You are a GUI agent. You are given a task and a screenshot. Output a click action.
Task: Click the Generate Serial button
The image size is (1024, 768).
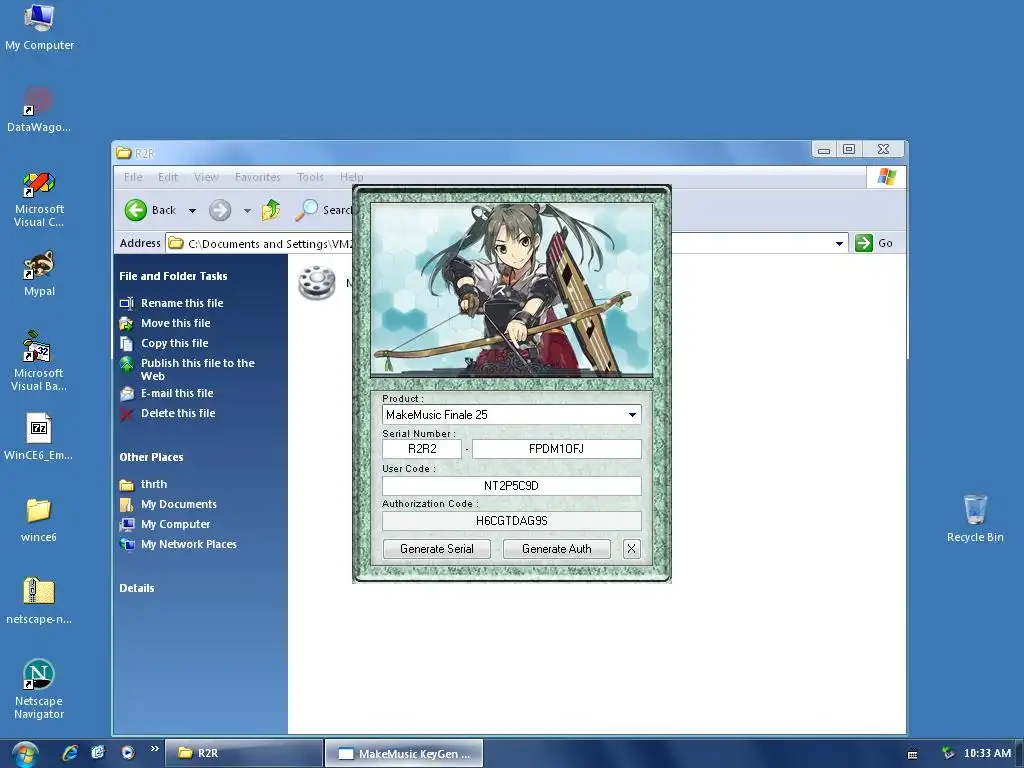[436, 549]
